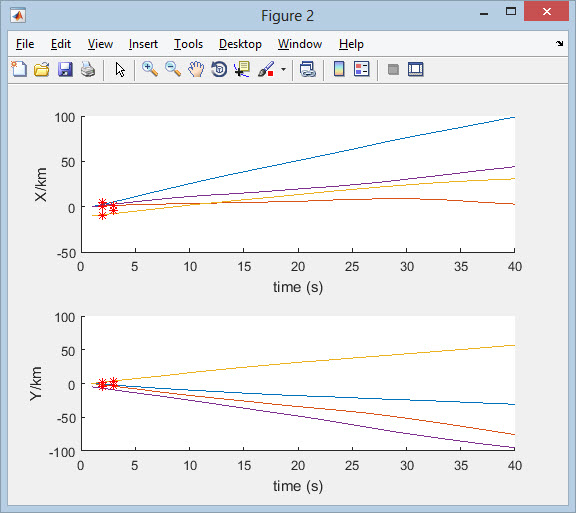Save the figure with floppy icon

[x=65, y=69]
